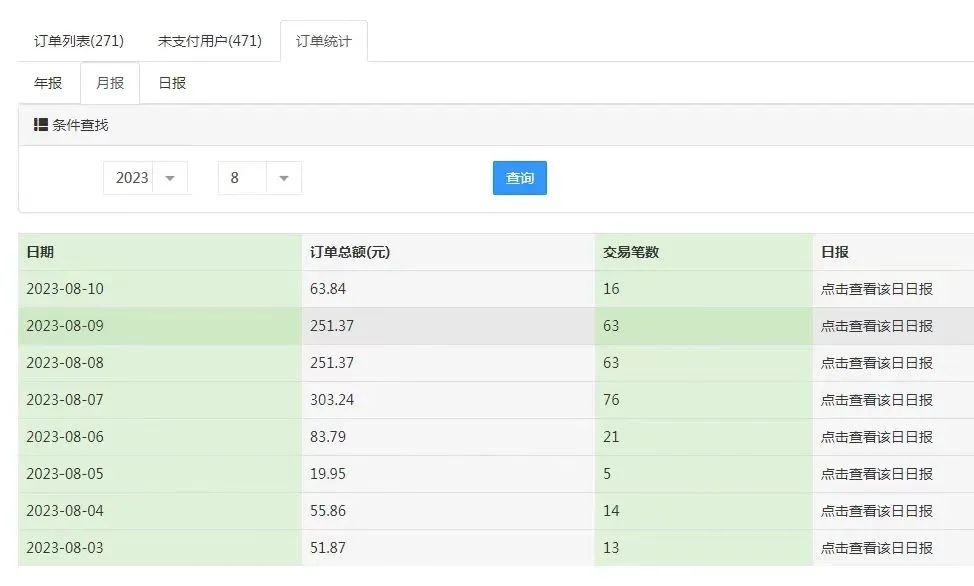Stay on the 月报 monthly report tab
Screen dimensions: 974x586
[x=108, y=83]
